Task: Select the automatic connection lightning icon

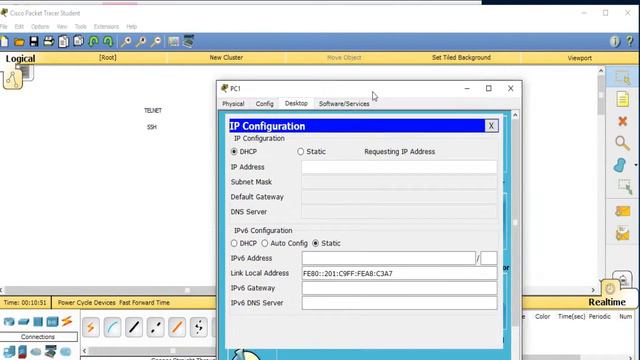Action: click(x=91, y=327)
